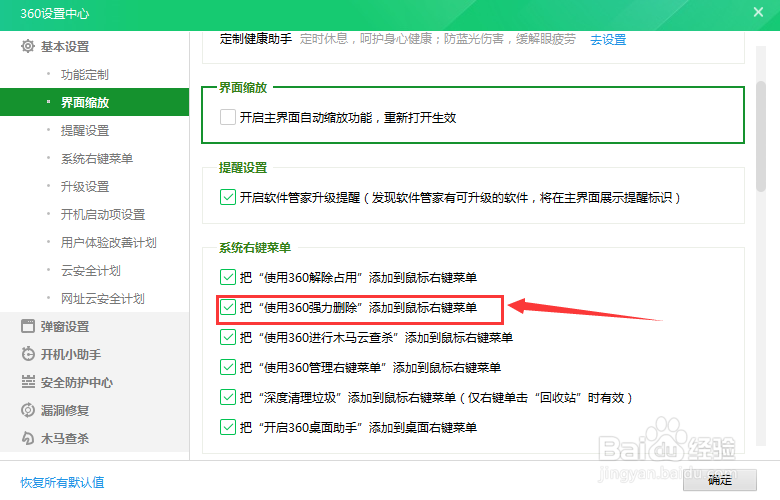Uncheck 使用360管理右键菜单 checkbox
This screenshot has height=500, width=780.
pos(228,367)
